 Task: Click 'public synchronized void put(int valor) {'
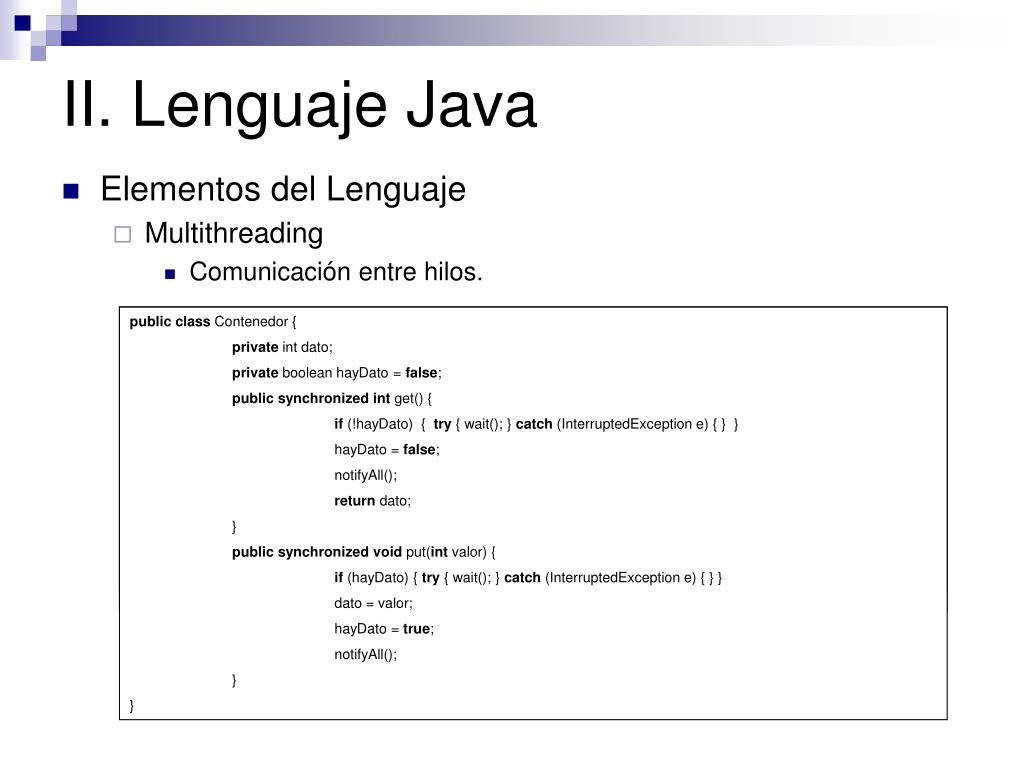click(364, 552)
